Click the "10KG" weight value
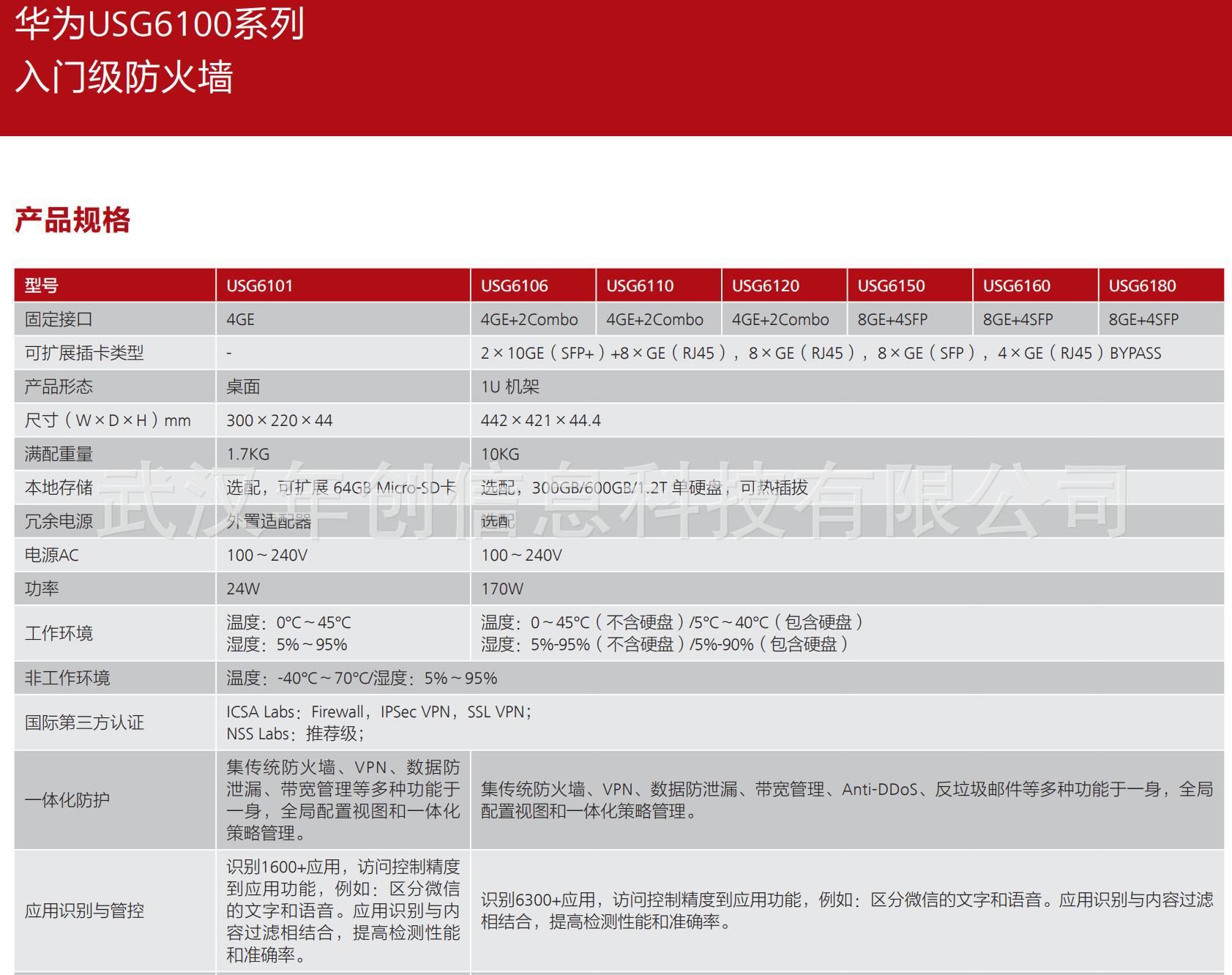The width and height of the screenshot is (1232, 975). coord(500,454)
